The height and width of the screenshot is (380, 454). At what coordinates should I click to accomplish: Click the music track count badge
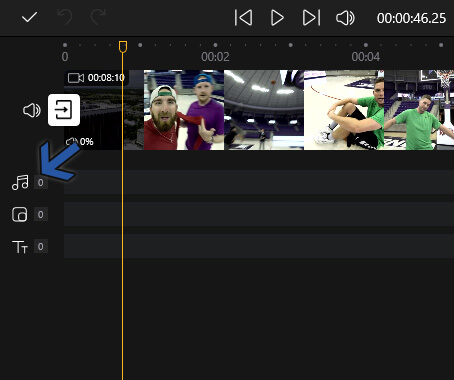coord(41,183)
